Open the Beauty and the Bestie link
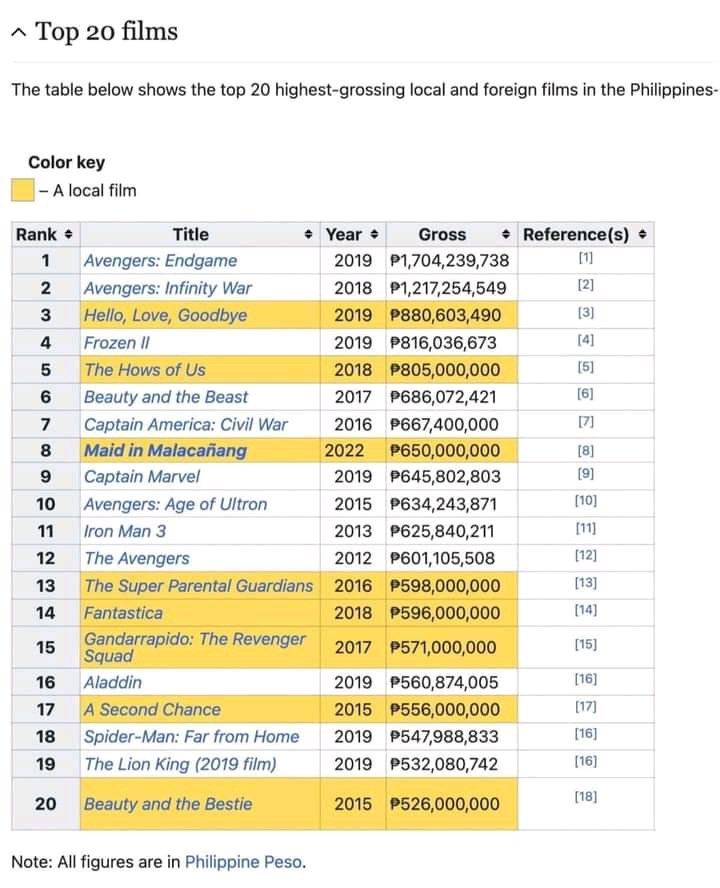Screen dimensions: 720x888 point(168,804)
